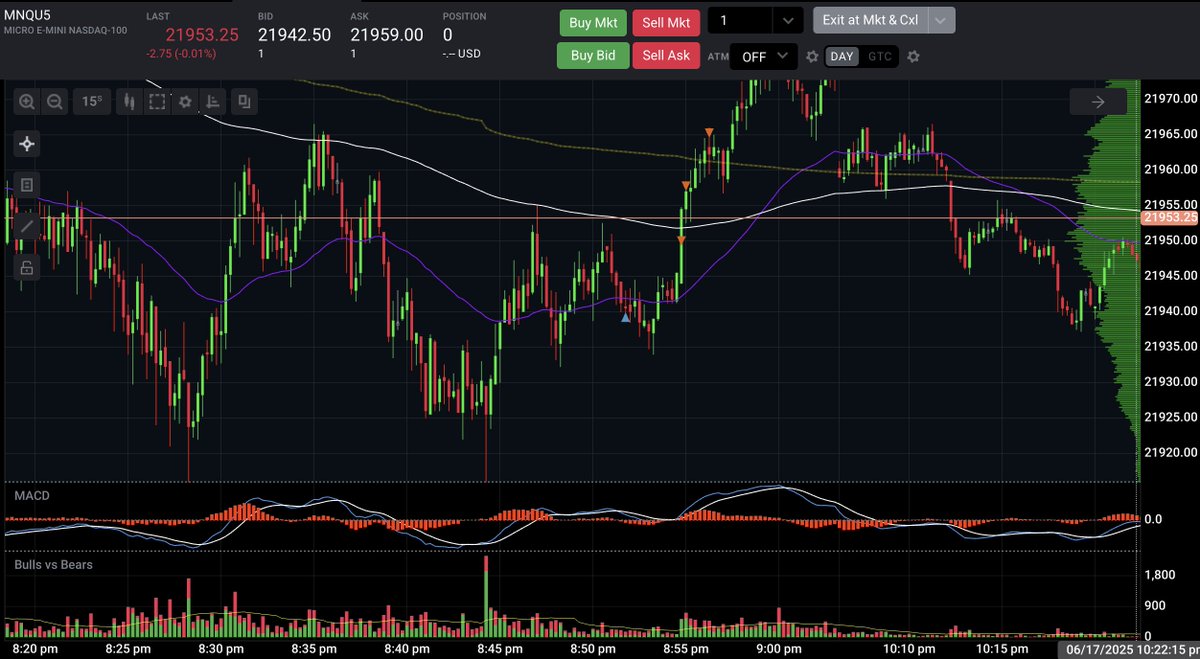Toggle the drawings lock icon
The width and height of the screenshot is (1200, 659).
[x=27, y=267]
